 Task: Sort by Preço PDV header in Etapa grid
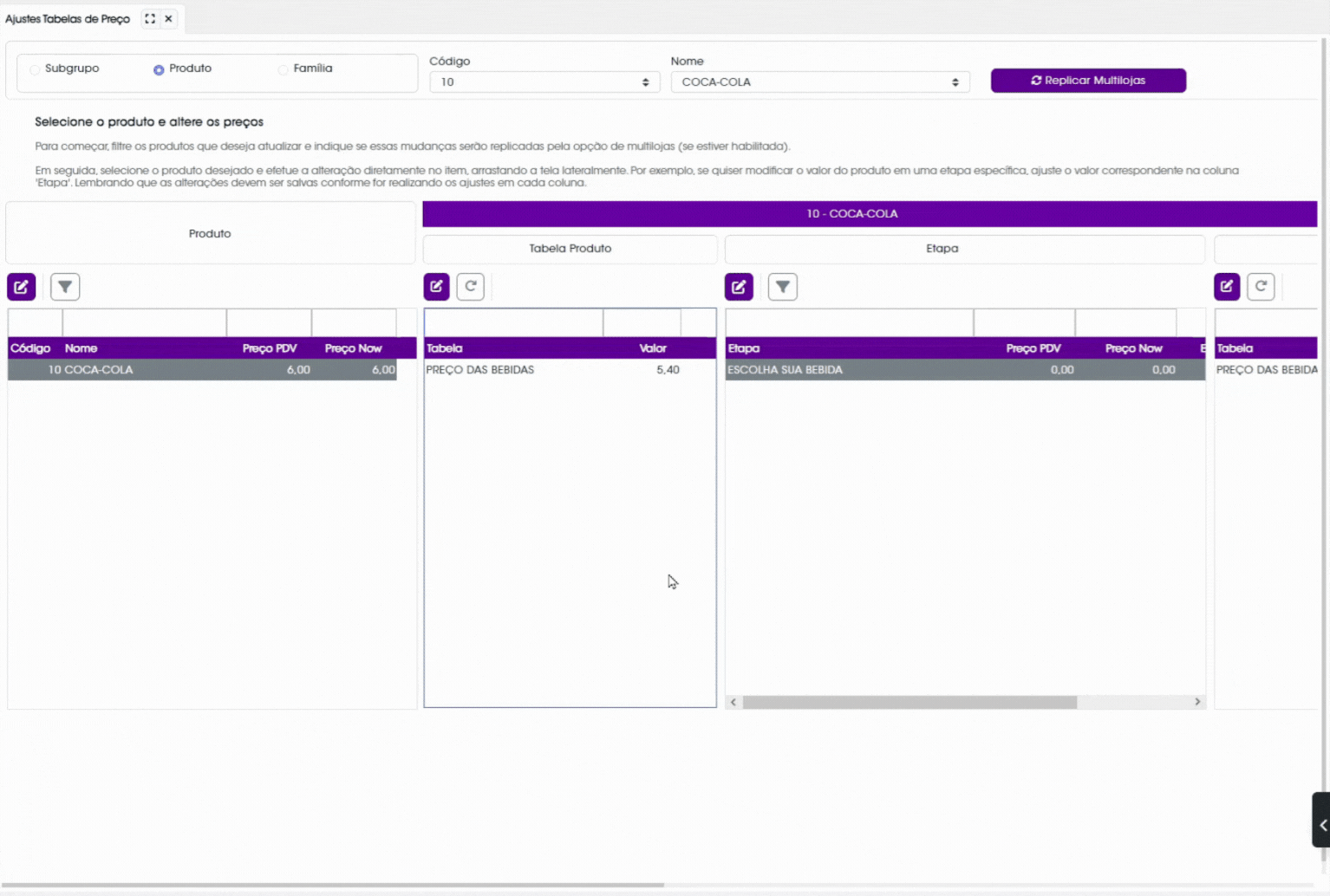1033,348
